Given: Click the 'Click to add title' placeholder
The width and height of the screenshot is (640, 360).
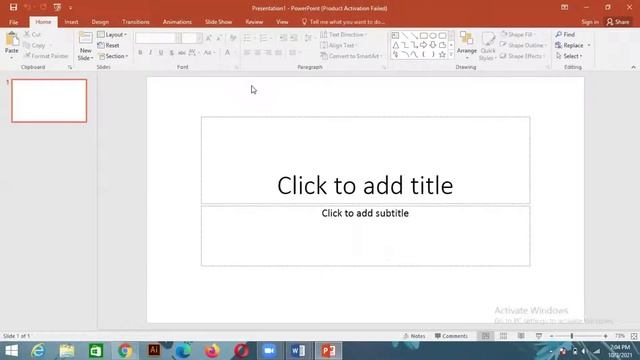Looking at the screenshot, I should [x=365, y=160].
